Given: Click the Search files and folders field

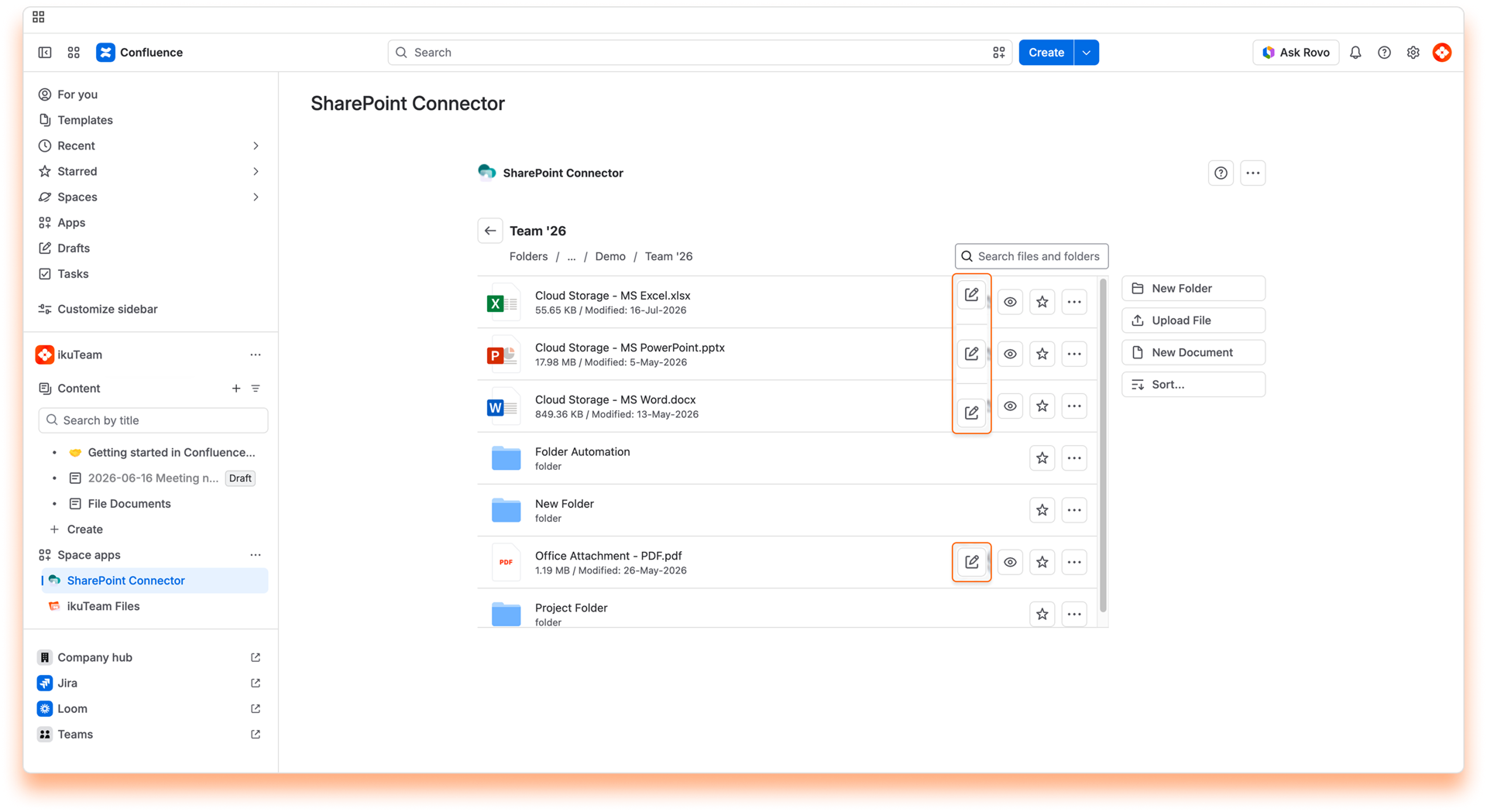Looking at the screenshot, I should pos(1032,256).
